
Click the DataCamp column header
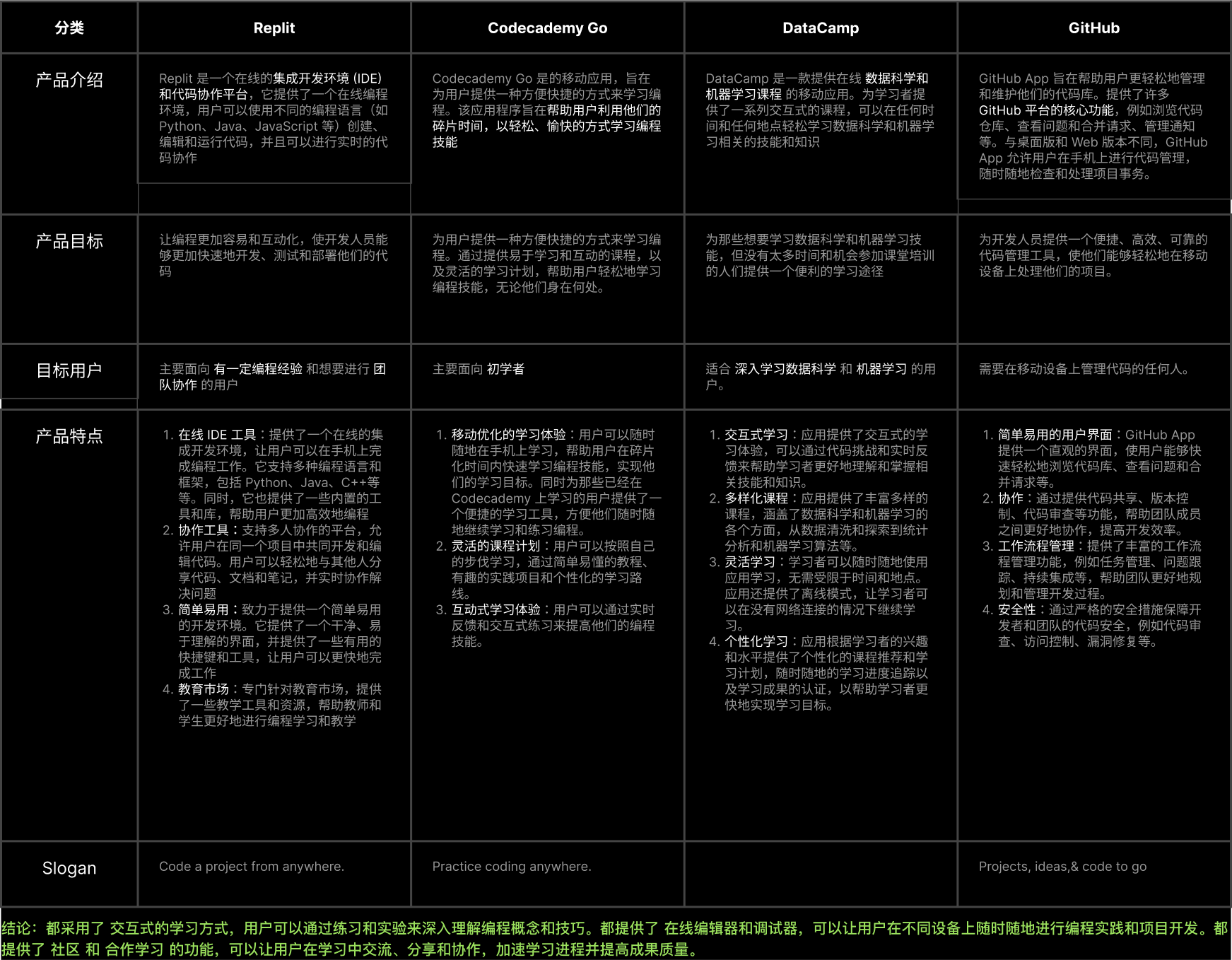[820, 28]
